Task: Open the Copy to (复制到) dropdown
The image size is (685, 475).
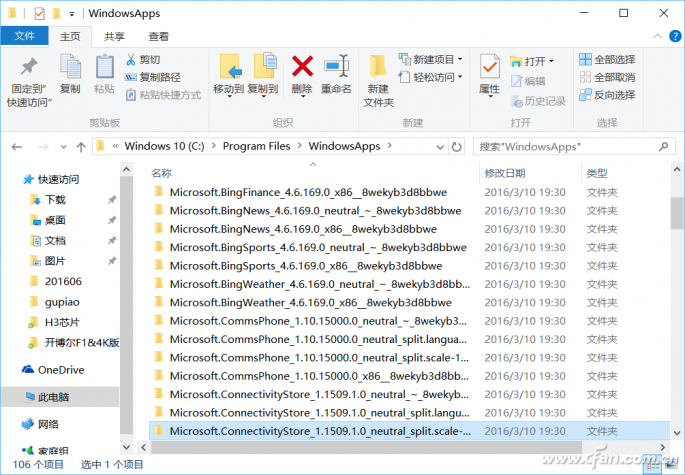Action: click(263, 95)
